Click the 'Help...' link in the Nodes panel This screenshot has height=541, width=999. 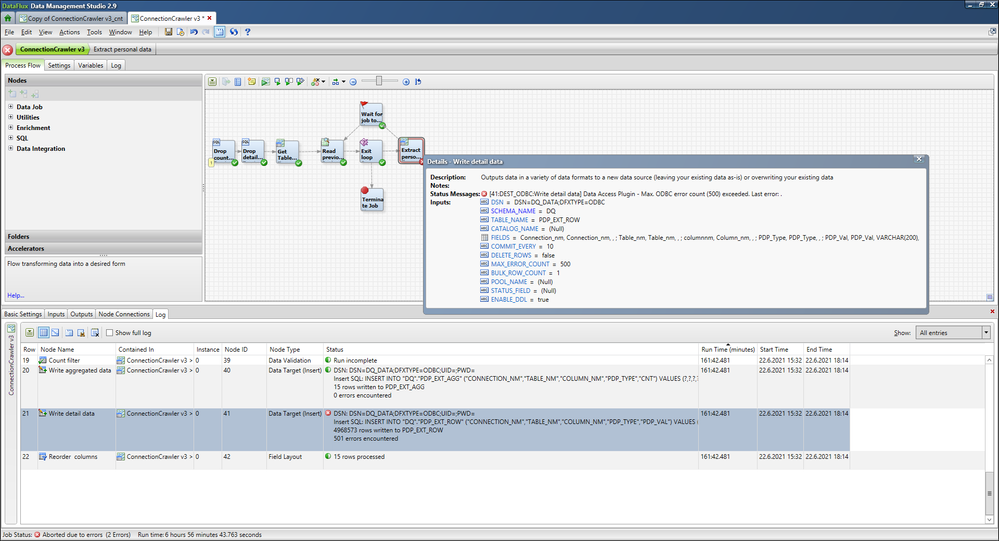click(16, 295)
